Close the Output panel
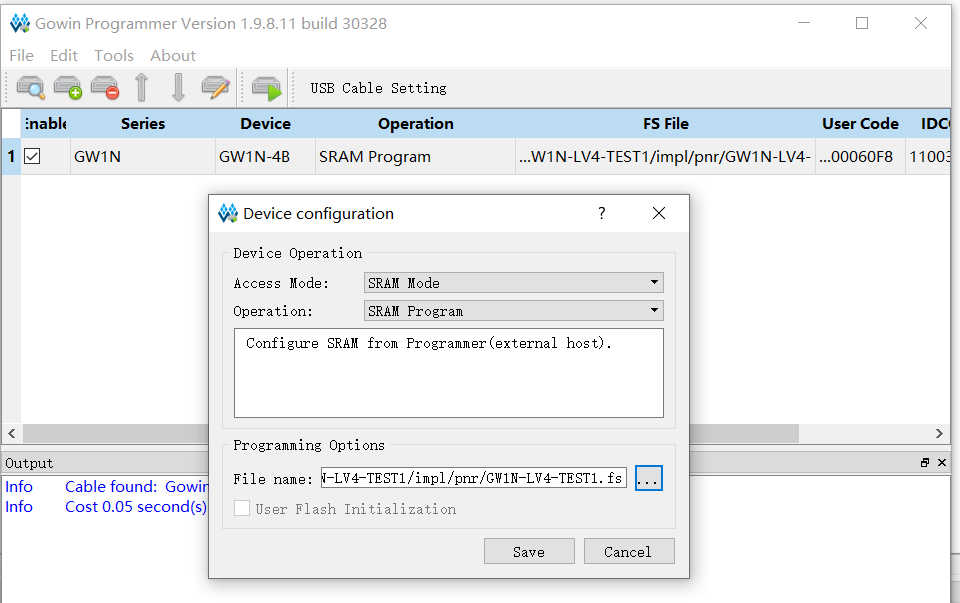The height and width of the screenshot is (603, 960). [x=942, y=463]
